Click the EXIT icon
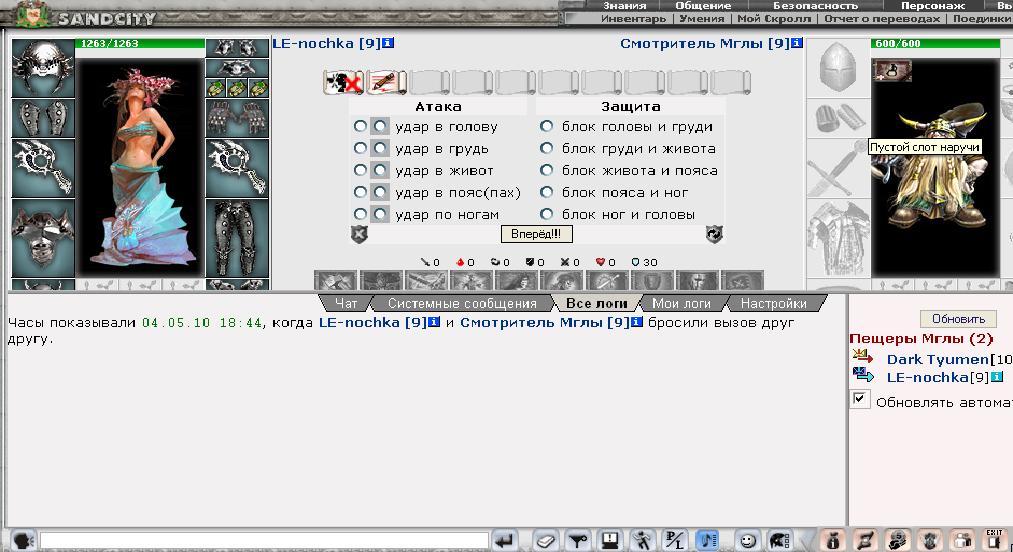The image size is (1013, 552). (x=994, y=540)
